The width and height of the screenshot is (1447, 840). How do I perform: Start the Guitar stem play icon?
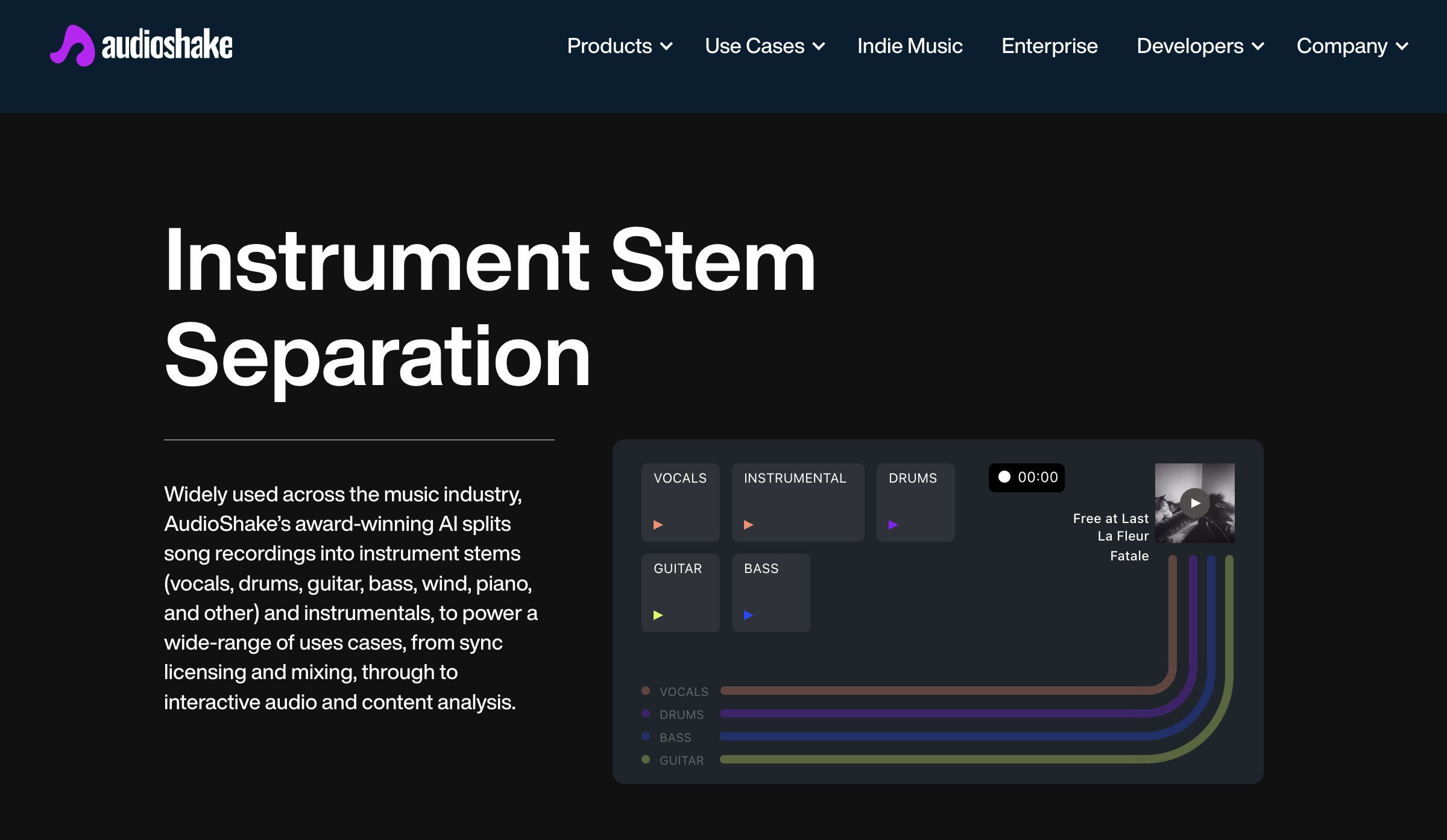658,615
